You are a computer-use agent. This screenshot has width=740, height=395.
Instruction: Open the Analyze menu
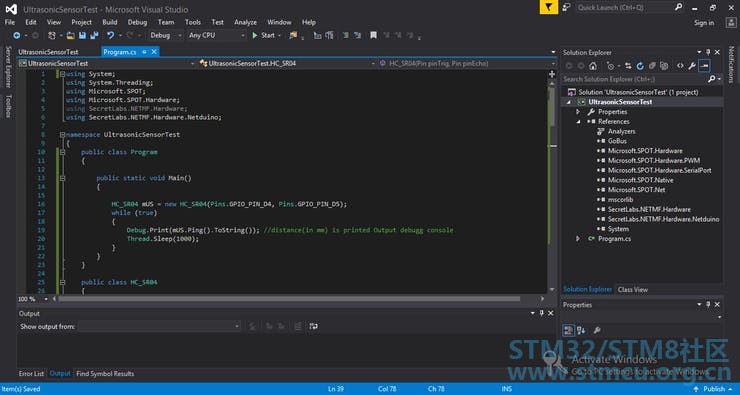tap(245, 22)
